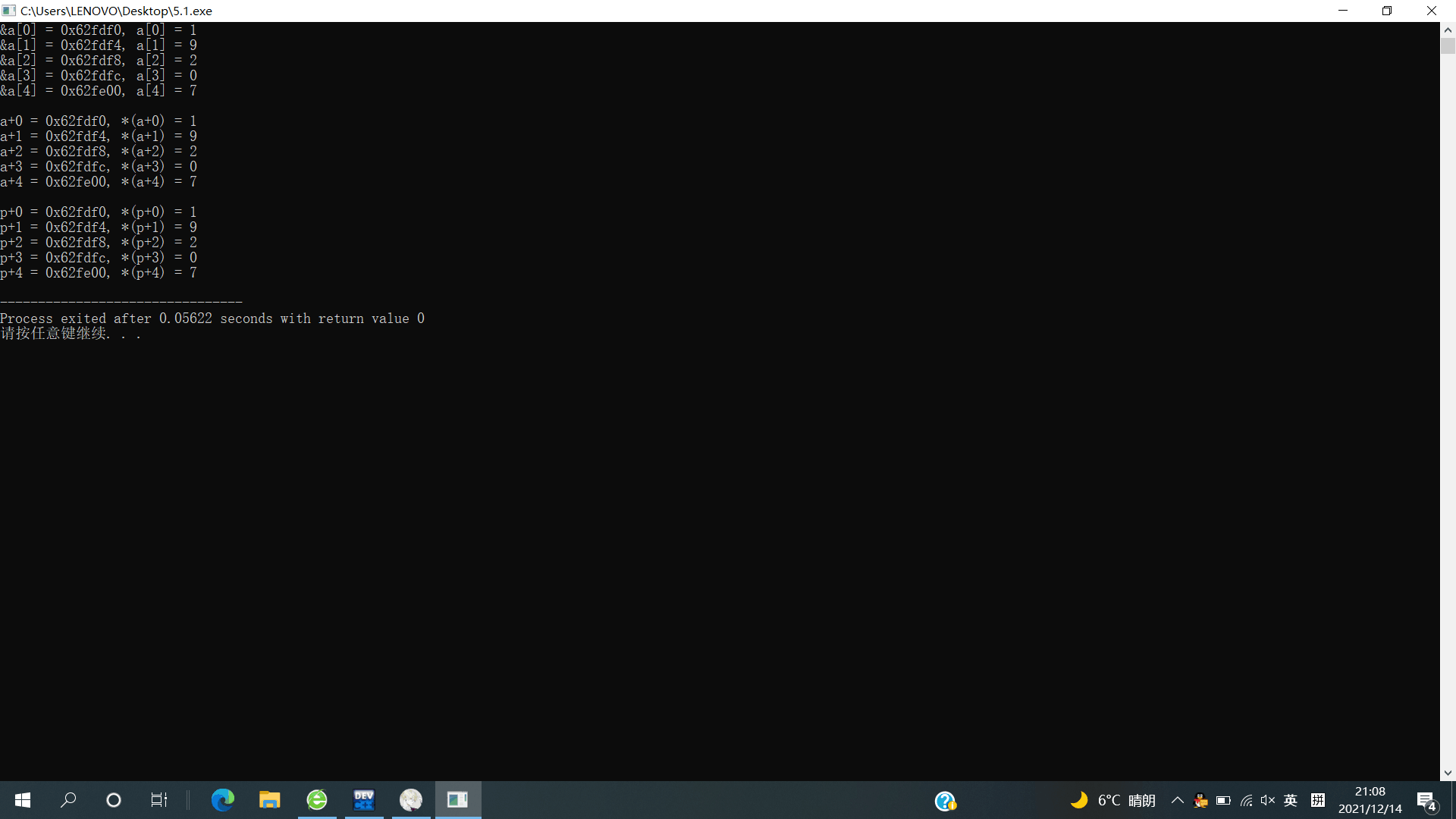Click the taskbar search magnifier
1456x819 pixels.
coord(68,800)
